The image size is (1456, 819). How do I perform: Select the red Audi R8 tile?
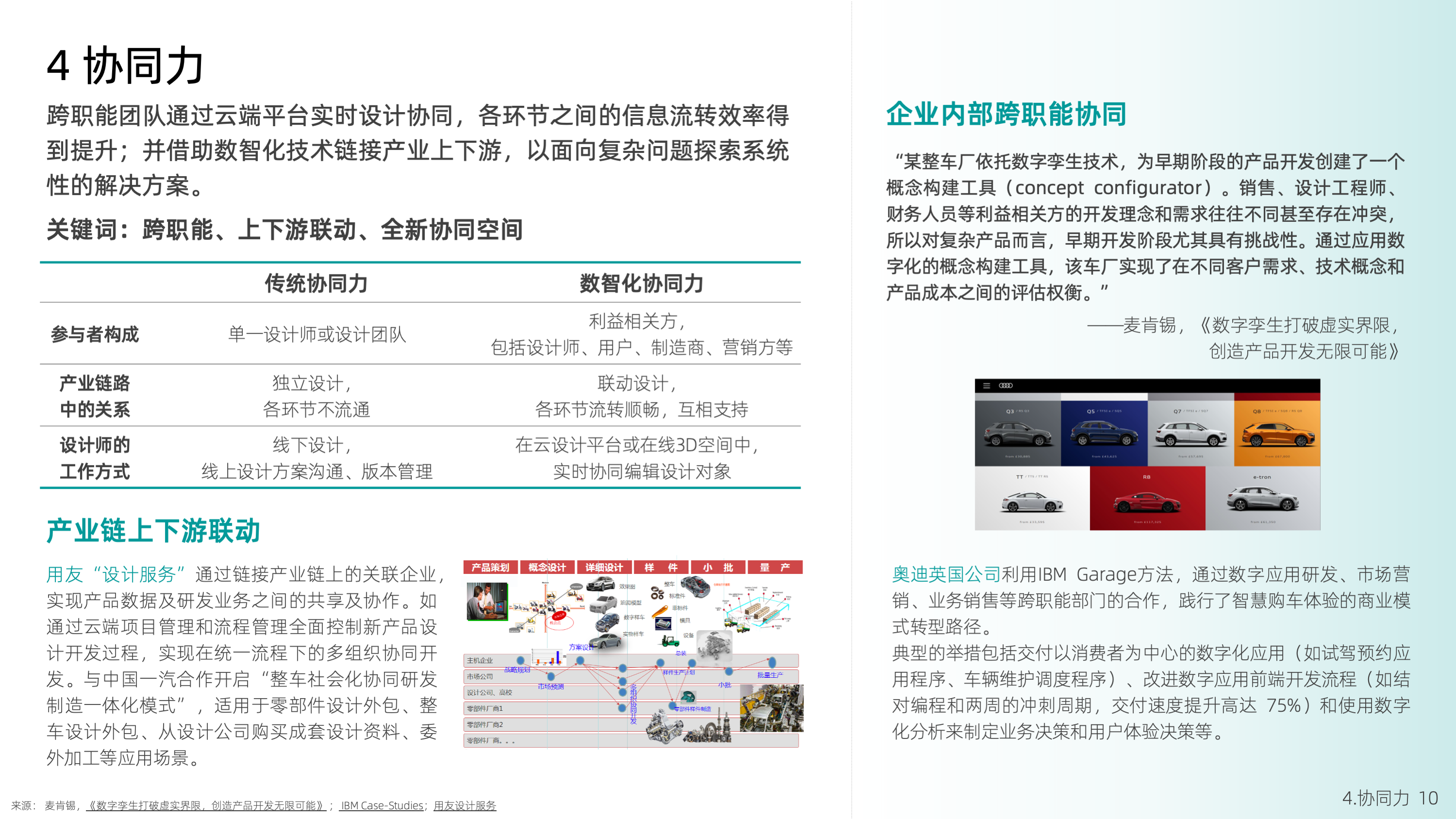coord(1147,498)
